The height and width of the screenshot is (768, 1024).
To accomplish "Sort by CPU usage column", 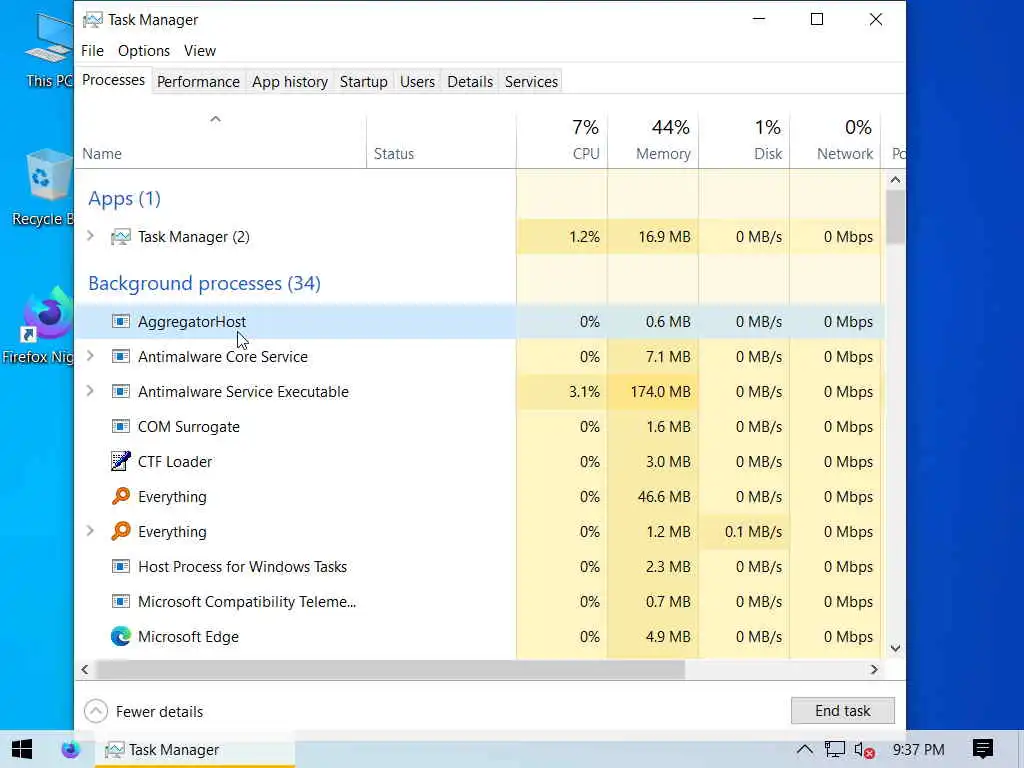I will [x=562, y=141].
